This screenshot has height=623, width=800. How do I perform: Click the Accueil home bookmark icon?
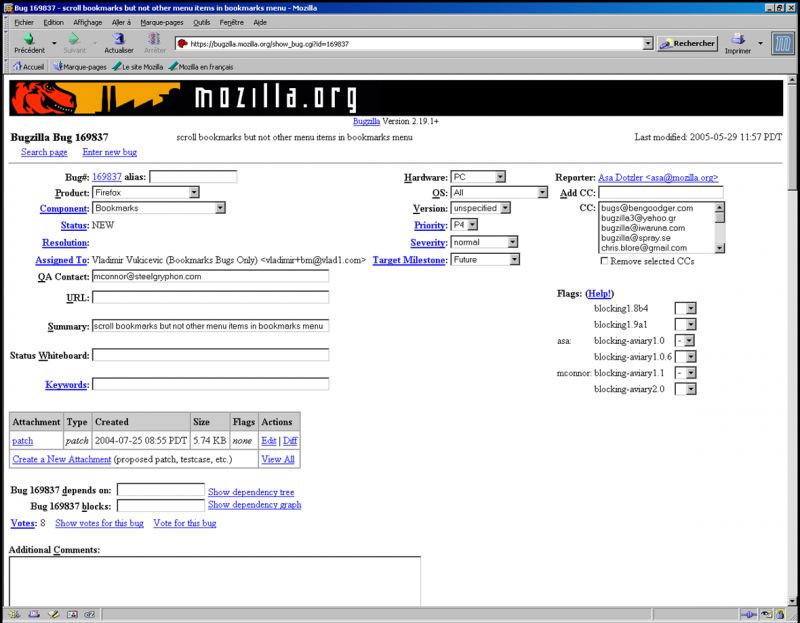(16, 67)
